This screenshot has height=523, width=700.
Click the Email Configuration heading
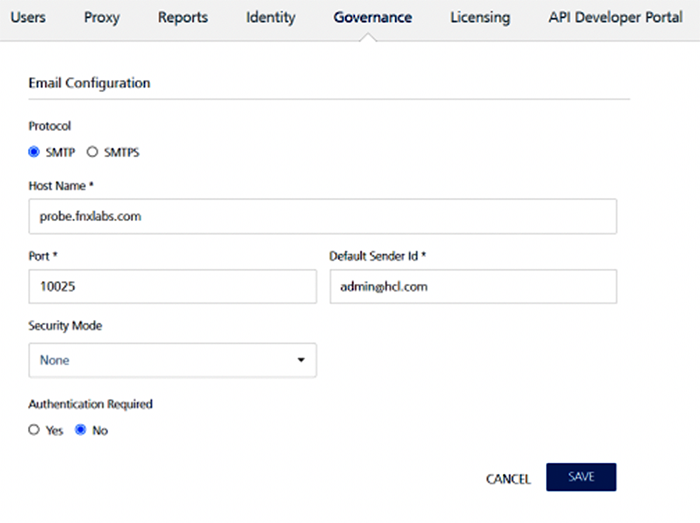89,83
